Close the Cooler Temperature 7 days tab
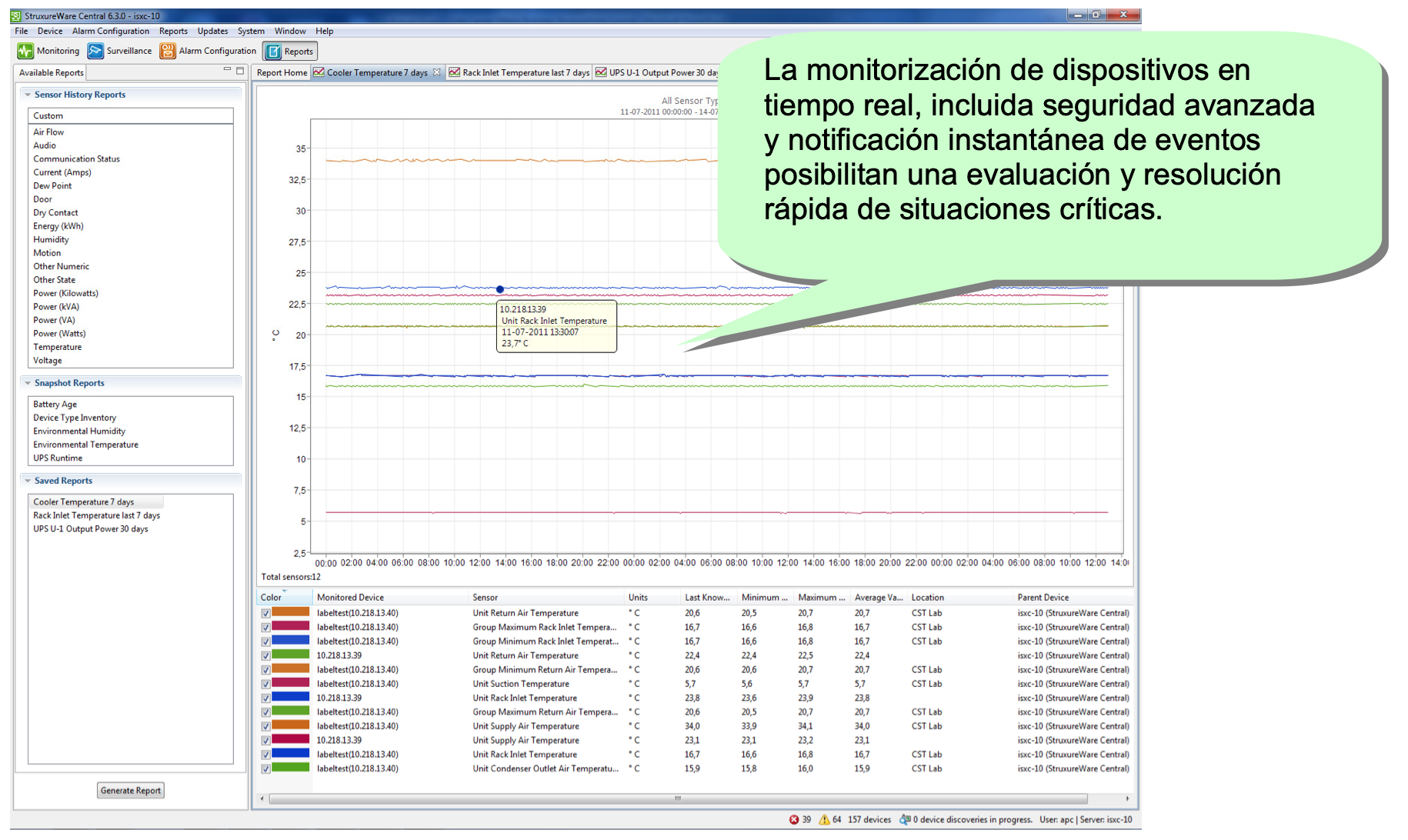Viewport: 1408px width, 840px height. click(x=437, y=72)
